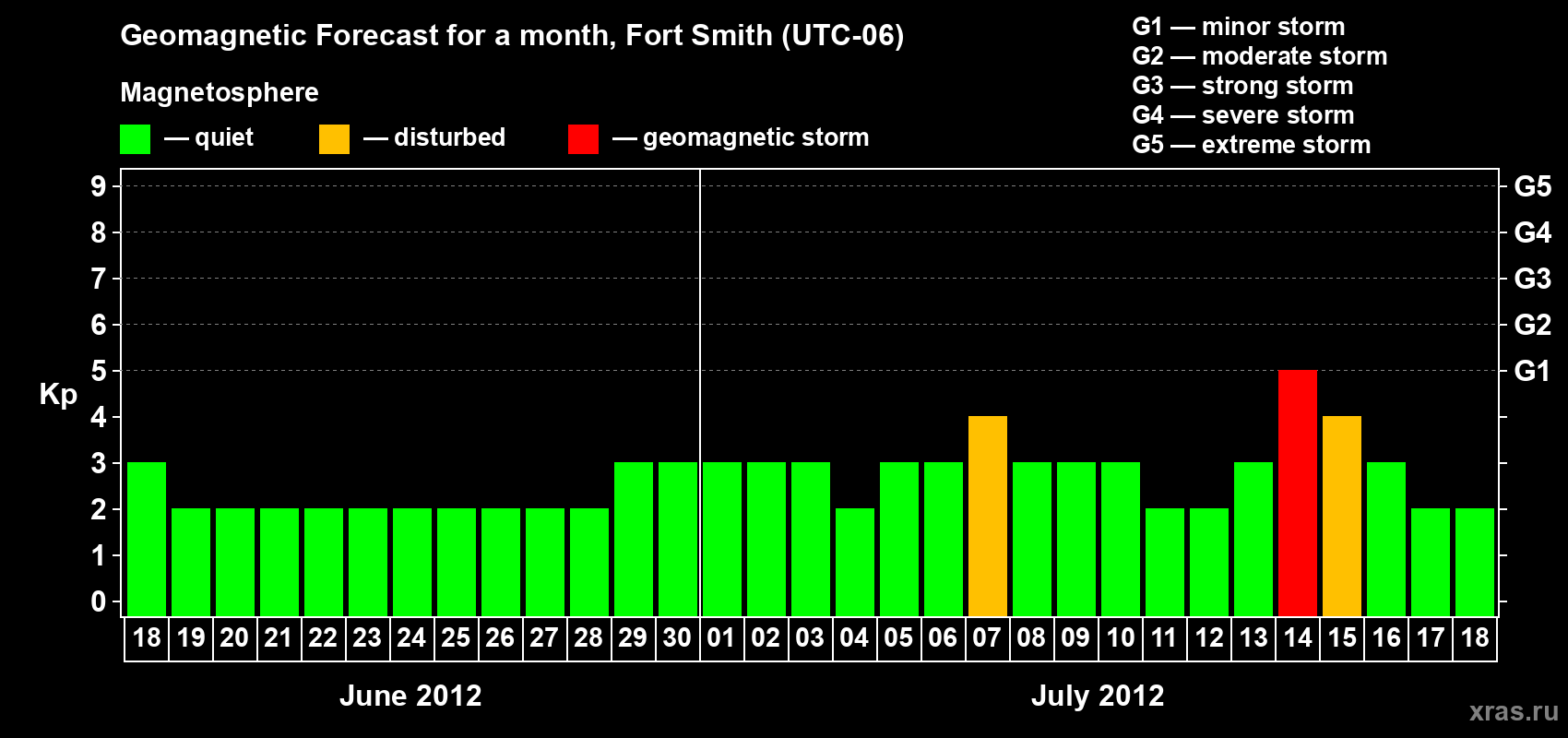The image size is (1568, 738).
Task: Click the G4 right axis label
Action: (x=1533, y=232)
